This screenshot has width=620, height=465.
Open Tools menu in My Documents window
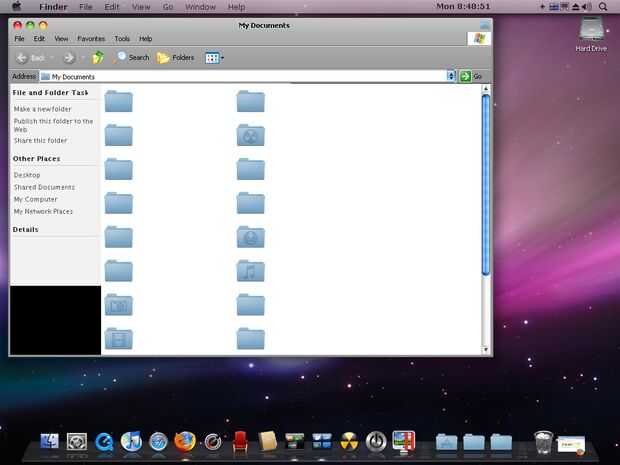tap(122, 39)
